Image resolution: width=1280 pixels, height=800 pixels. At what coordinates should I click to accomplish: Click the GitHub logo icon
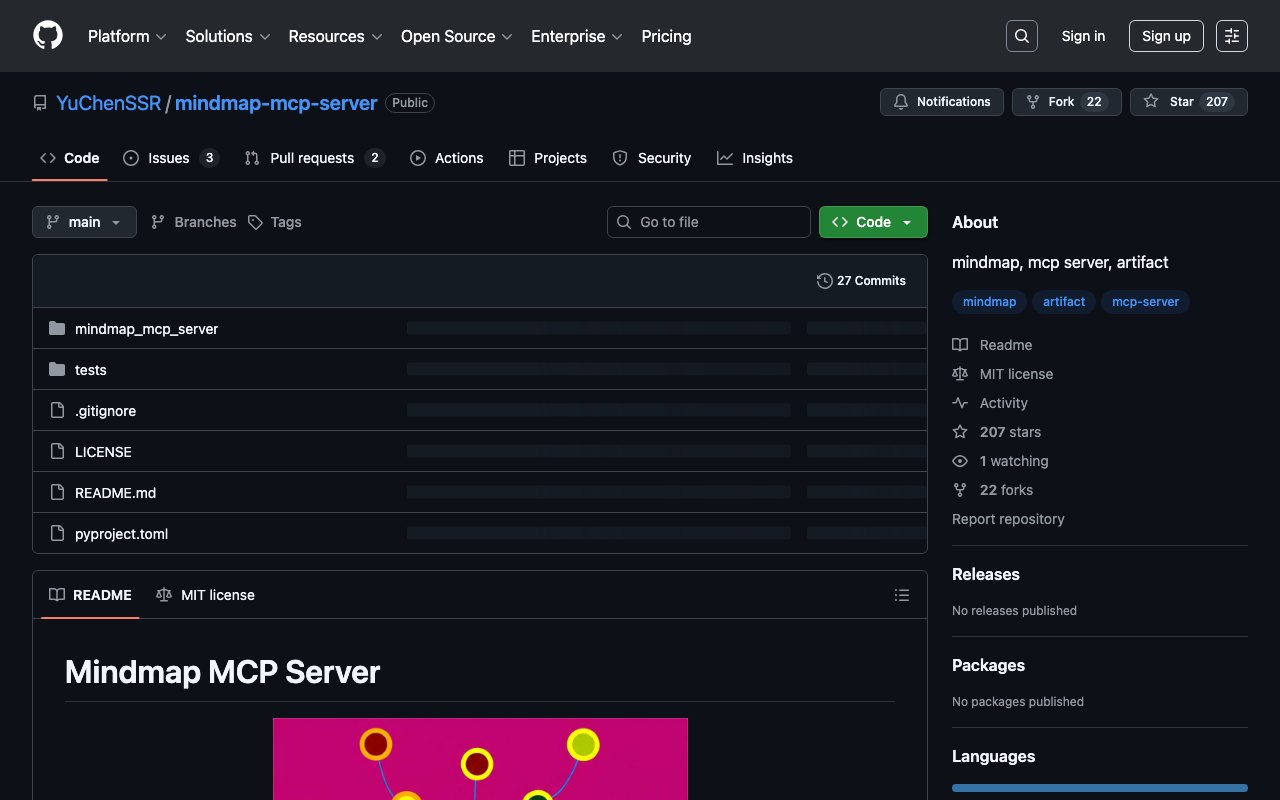pyautogui.click(x=48, y=36)
